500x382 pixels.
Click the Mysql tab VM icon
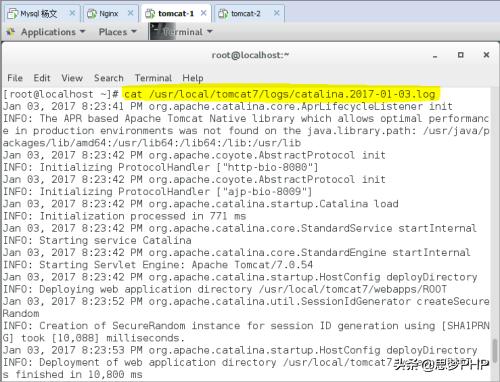coord(12,14)
